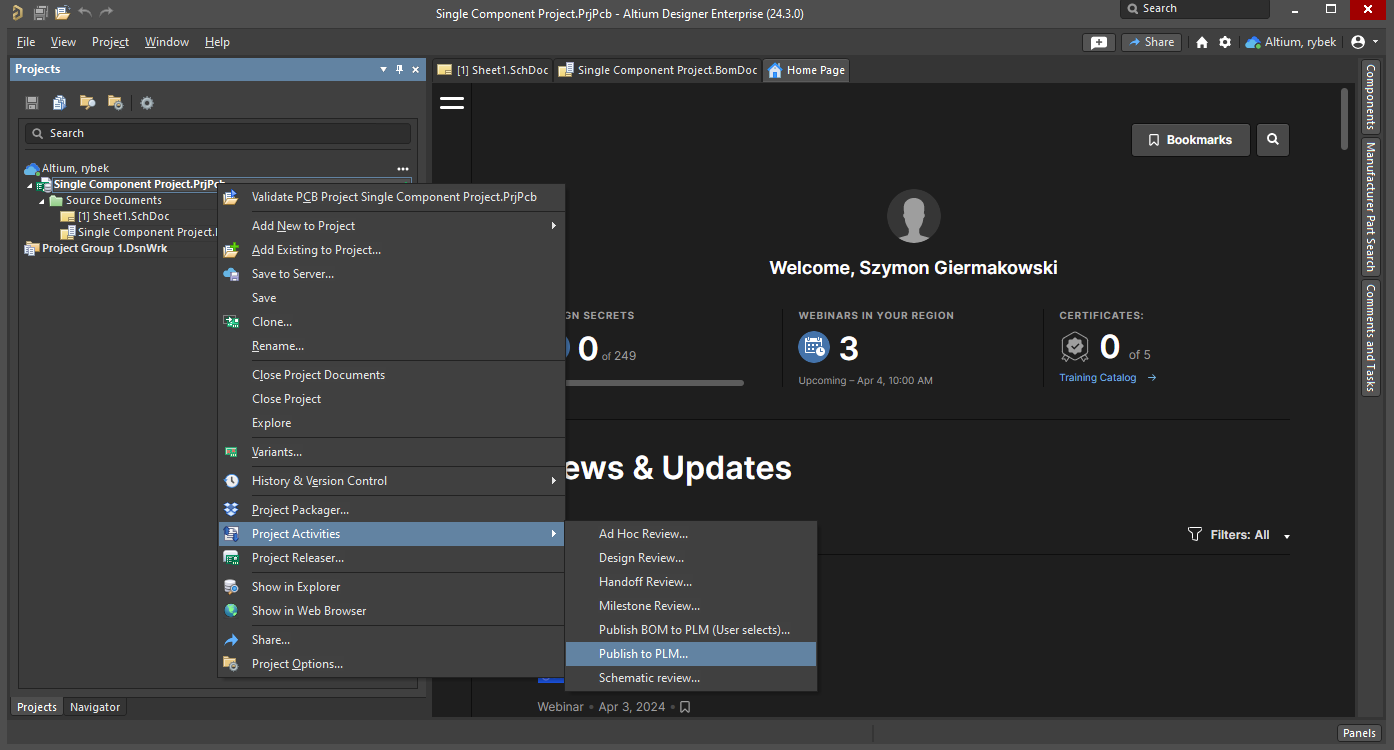Switch to the [1] Sheet1.SchDoc tab
The image size is (1394, 750).
click(x=493, y=70)
